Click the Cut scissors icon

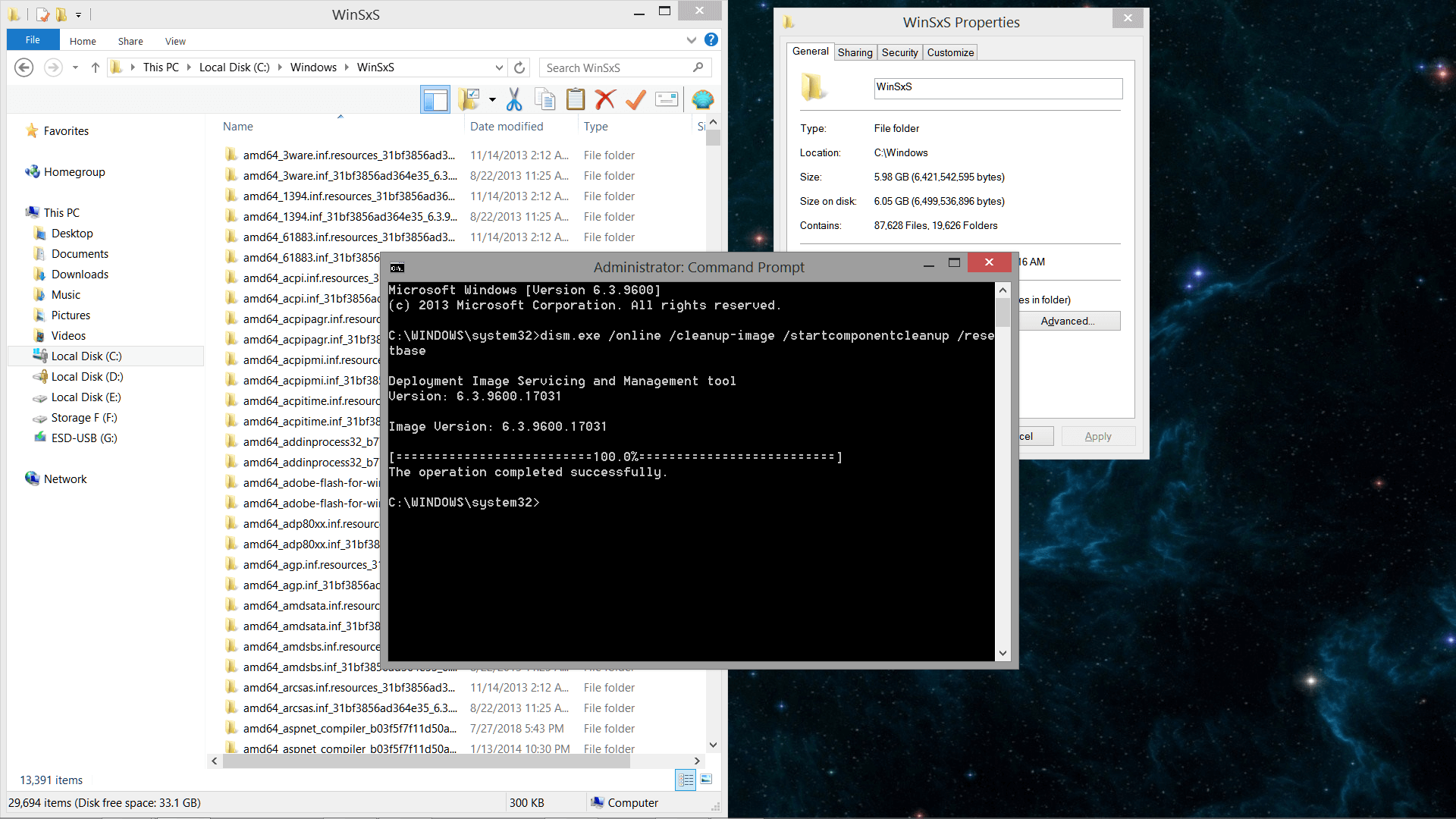coord(514,99)
